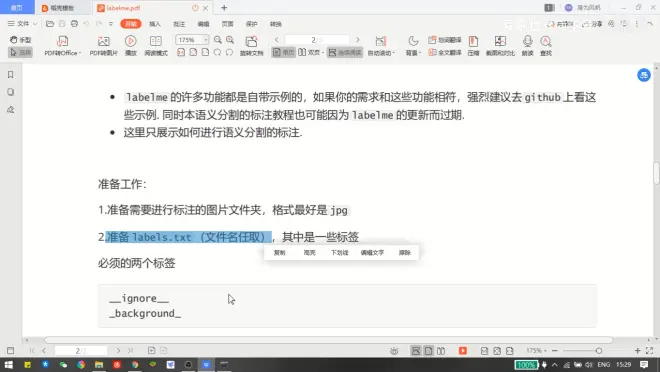Click 复制 in the selection popup
Image resolution: width=660 pixels, height=372 pixels.
coord(279,252)
